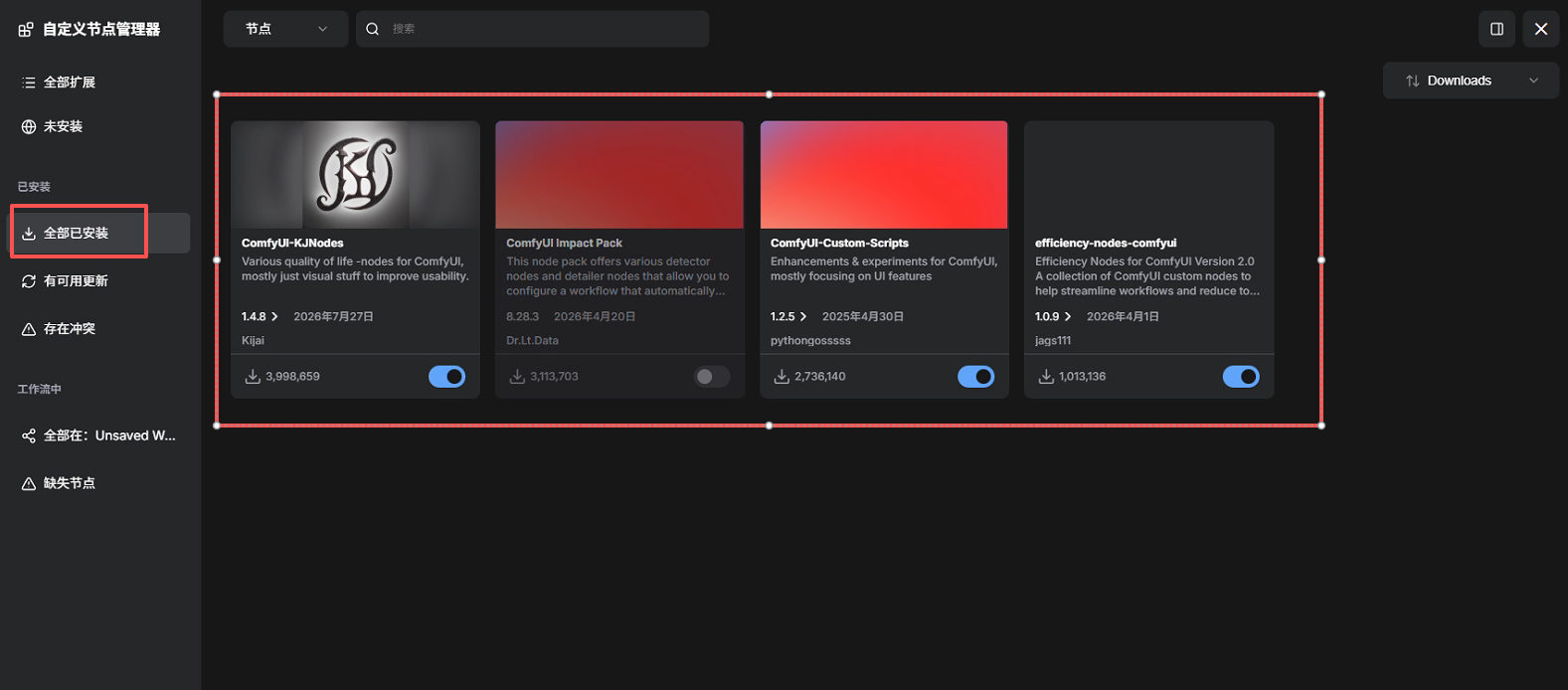Open the 节点 search type dropdown
Screen dimensions: 1568x690
(x=285, y=29)
